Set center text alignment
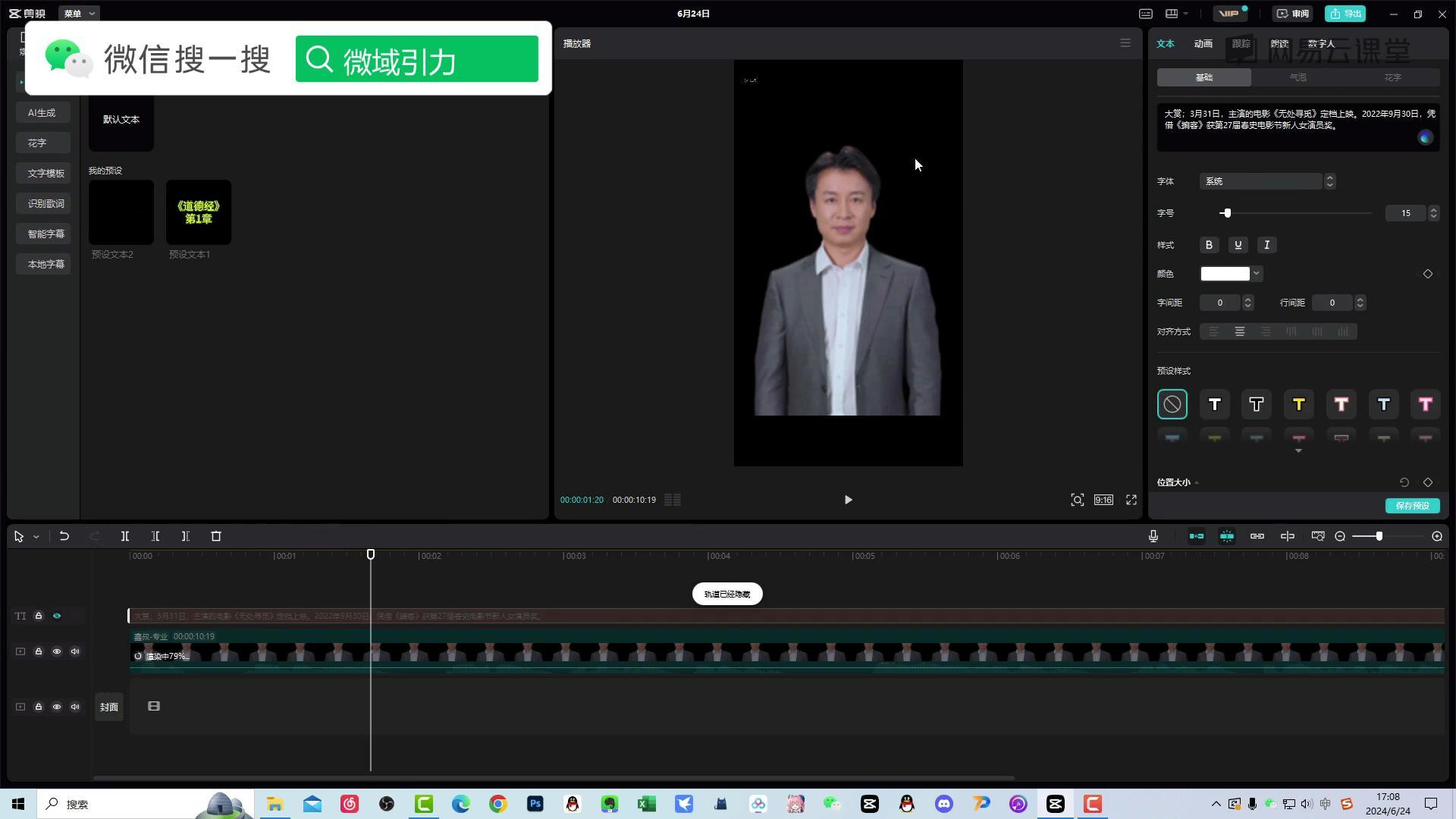The width and height of the screenshot is (1456, 819). pos(1240,331)
